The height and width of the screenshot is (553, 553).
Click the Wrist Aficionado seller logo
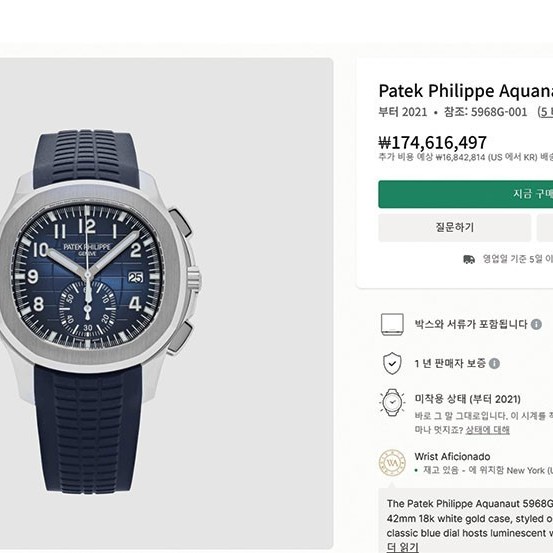click(392, 462)
